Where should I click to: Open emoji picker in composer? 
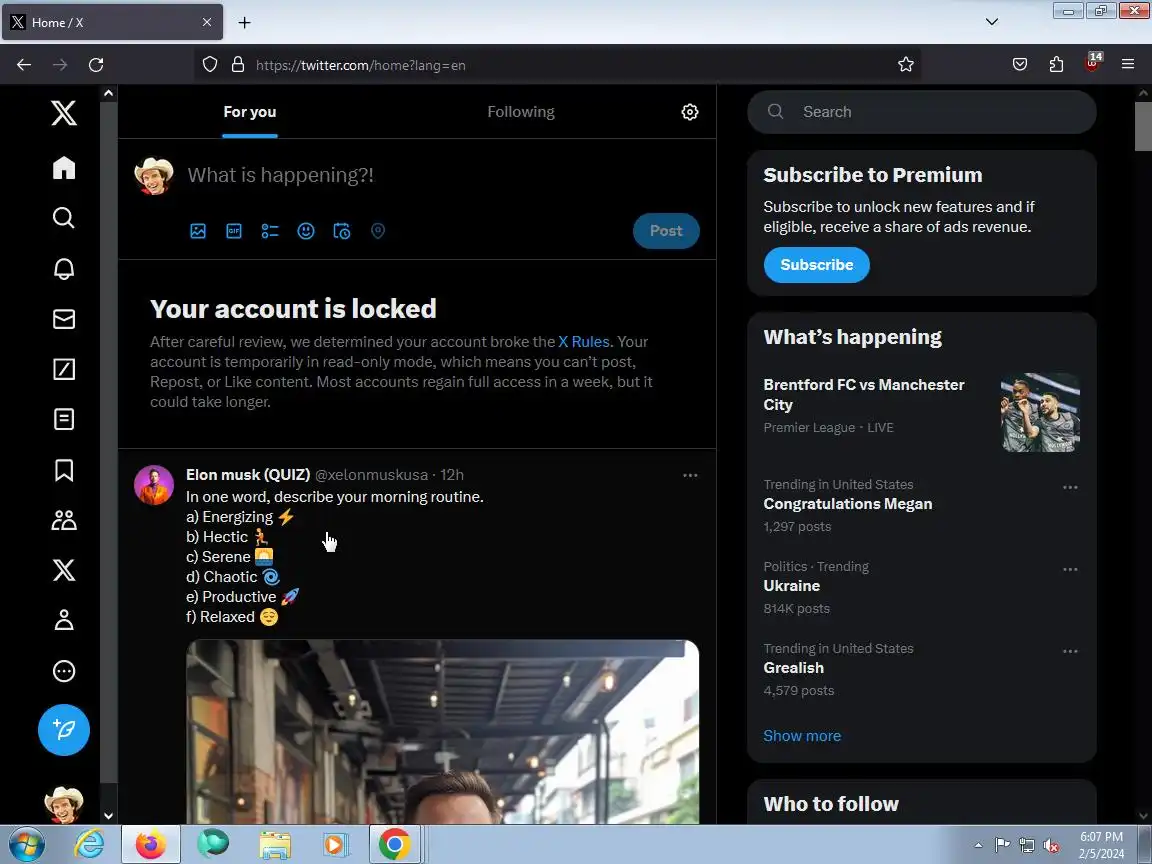tap(306, 231)
